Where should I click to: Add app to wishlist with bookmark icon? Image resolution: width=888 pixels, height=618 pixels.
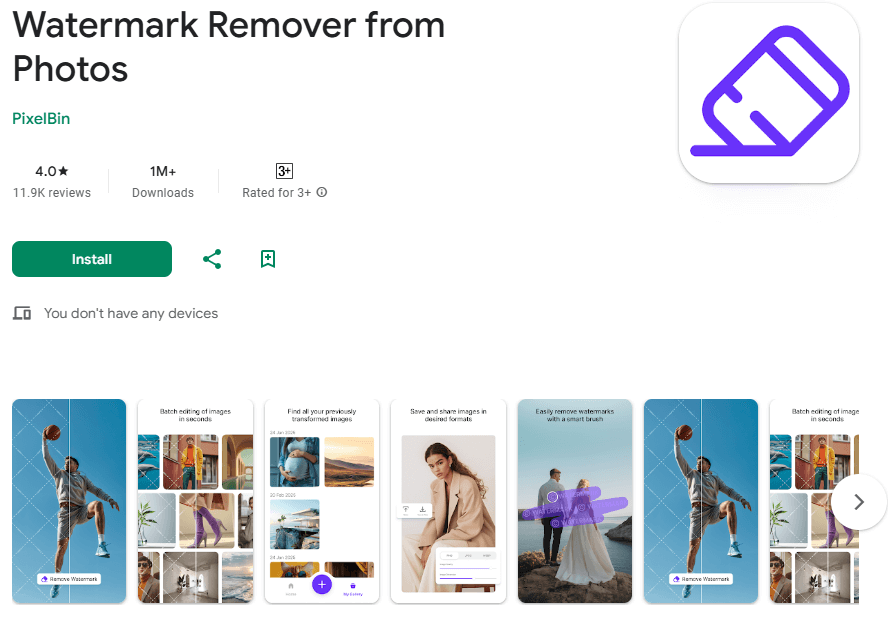268,259
